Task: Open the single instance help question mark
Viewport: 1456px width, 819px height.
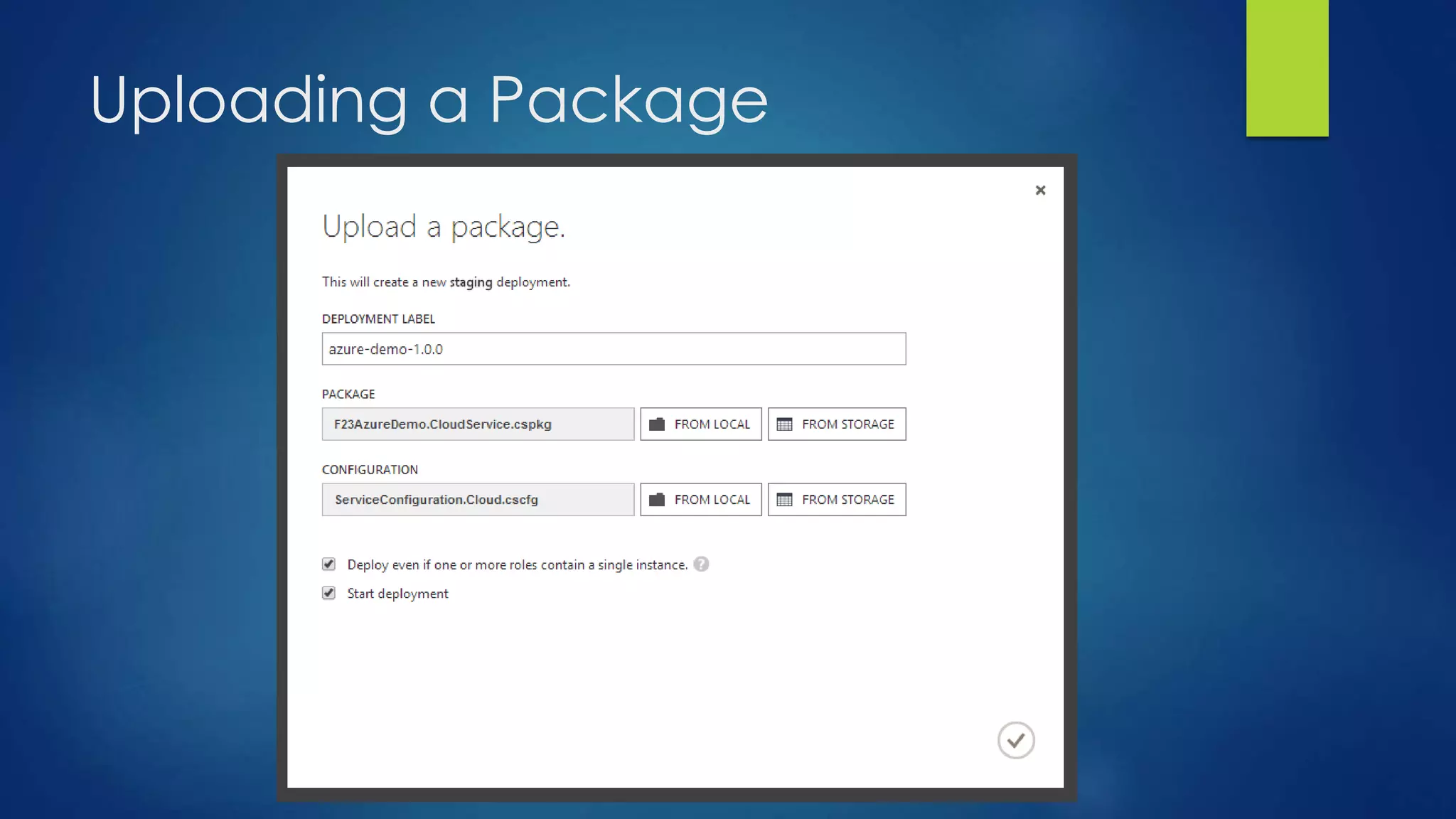Action: pyautogui.click(x=701, y=564)
